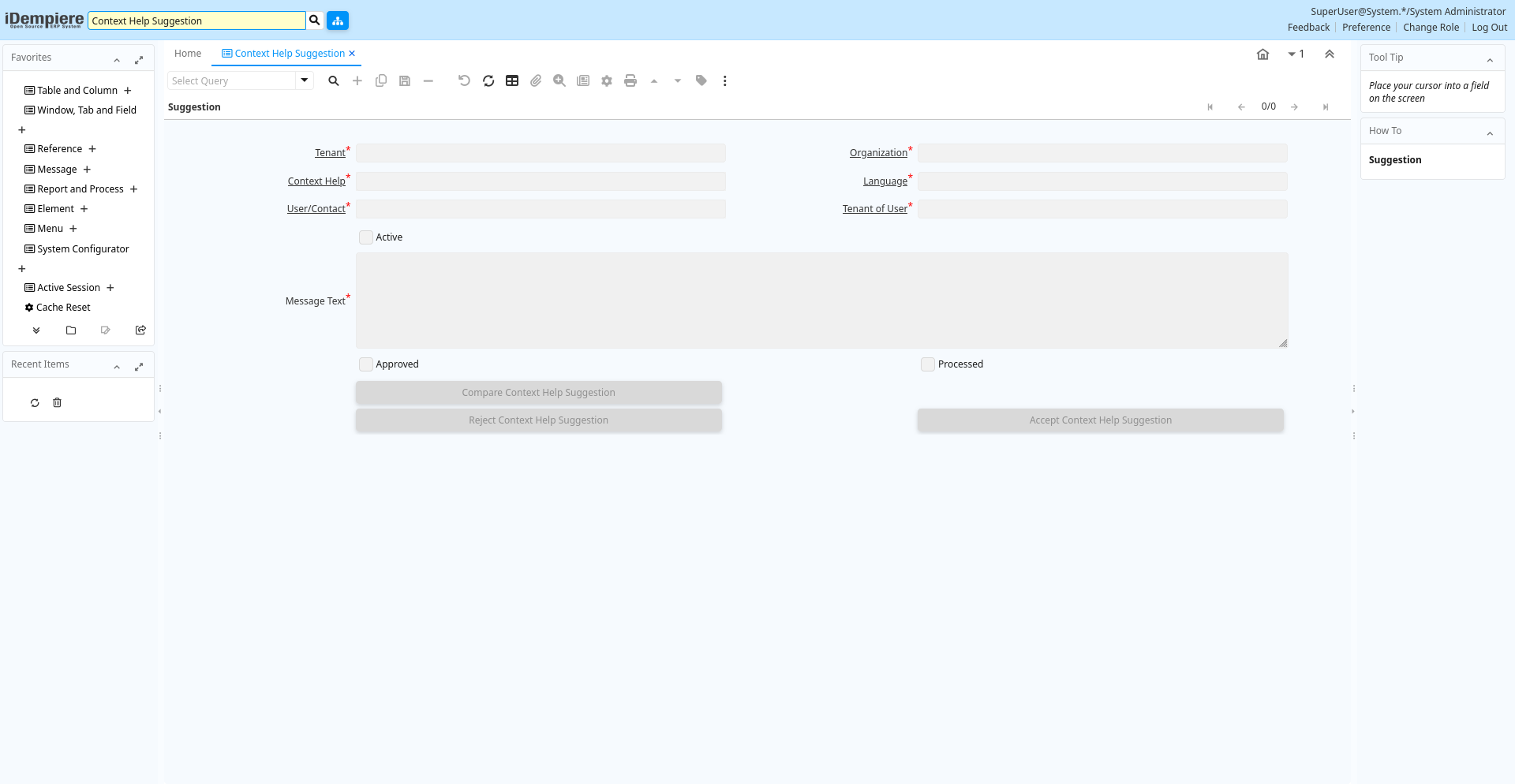Toggle the Approved checkbox

(366, 364)
